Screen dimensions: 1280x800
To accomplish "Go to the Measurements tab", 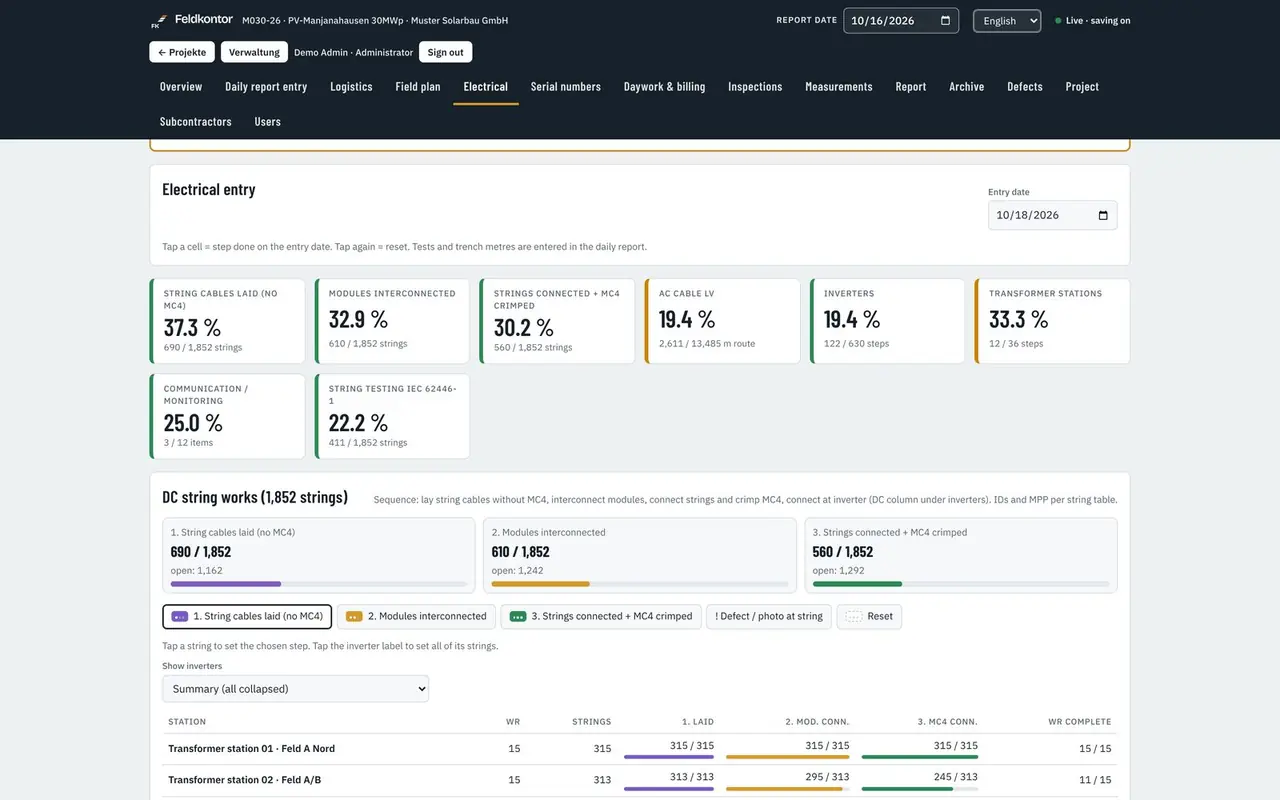I will coord(839,87).
